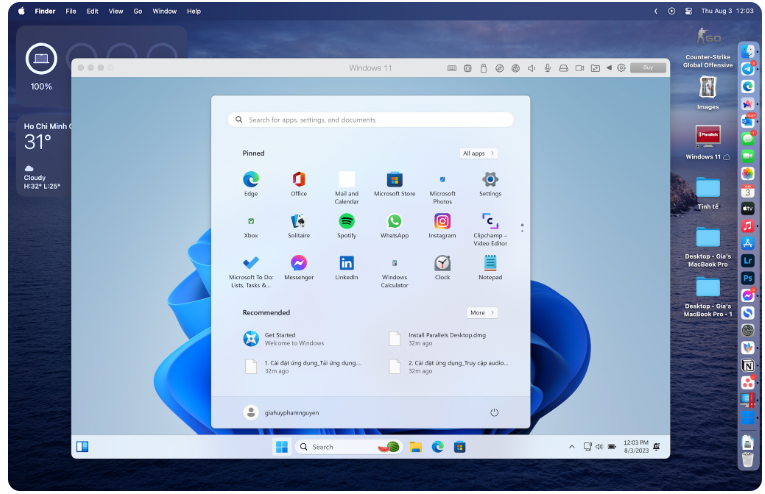This screenshot has height=494, width=765.
Task: Open the Messenger app
Action: point(298,263)
